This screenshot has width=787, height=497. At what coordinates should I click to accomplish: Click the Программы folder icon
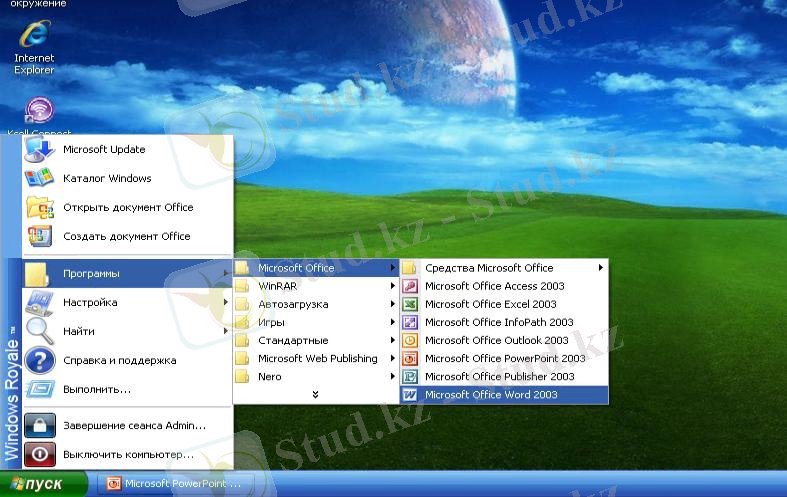point(37,274)
